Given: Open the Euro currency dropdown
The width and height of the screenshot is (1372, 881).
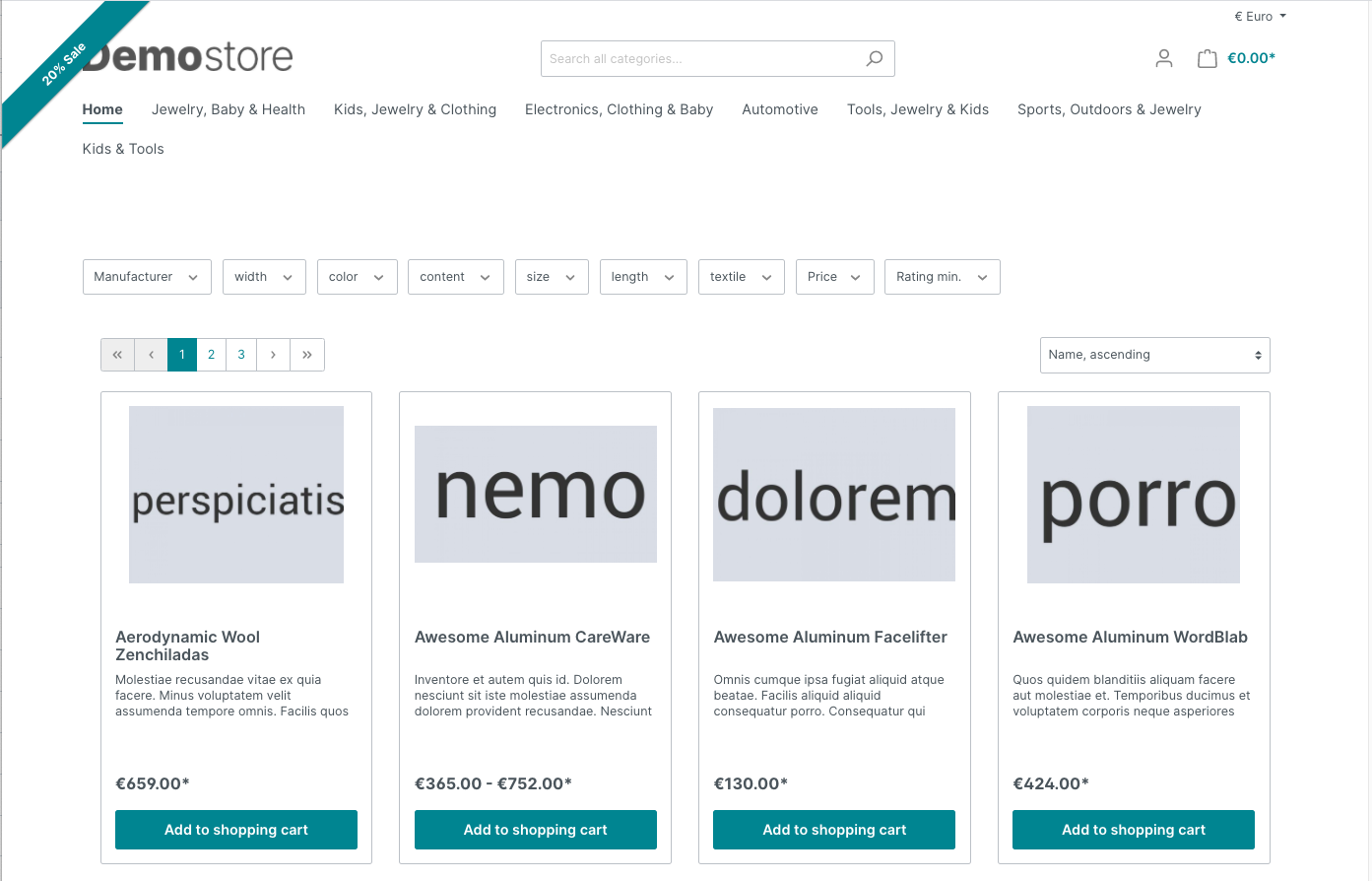Looking at the screenshot, I should pyautogui.click(x=1260, y=17).
